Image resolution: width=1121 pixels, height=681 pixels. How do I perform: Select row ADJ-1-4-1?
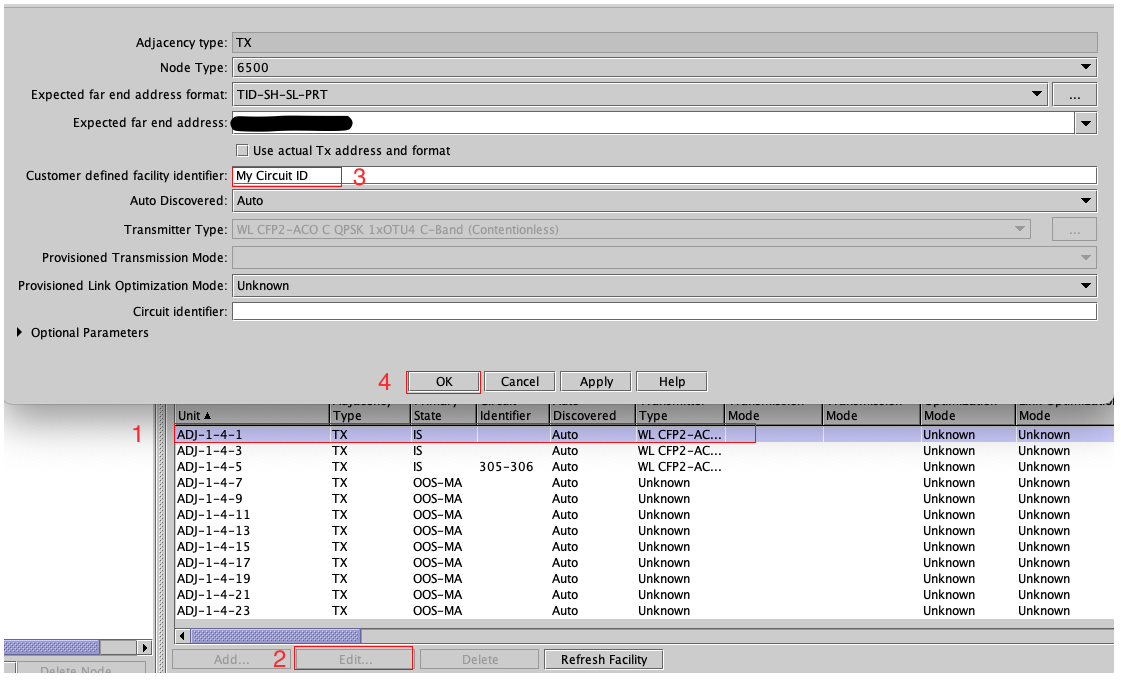click(x=643, y=434)
